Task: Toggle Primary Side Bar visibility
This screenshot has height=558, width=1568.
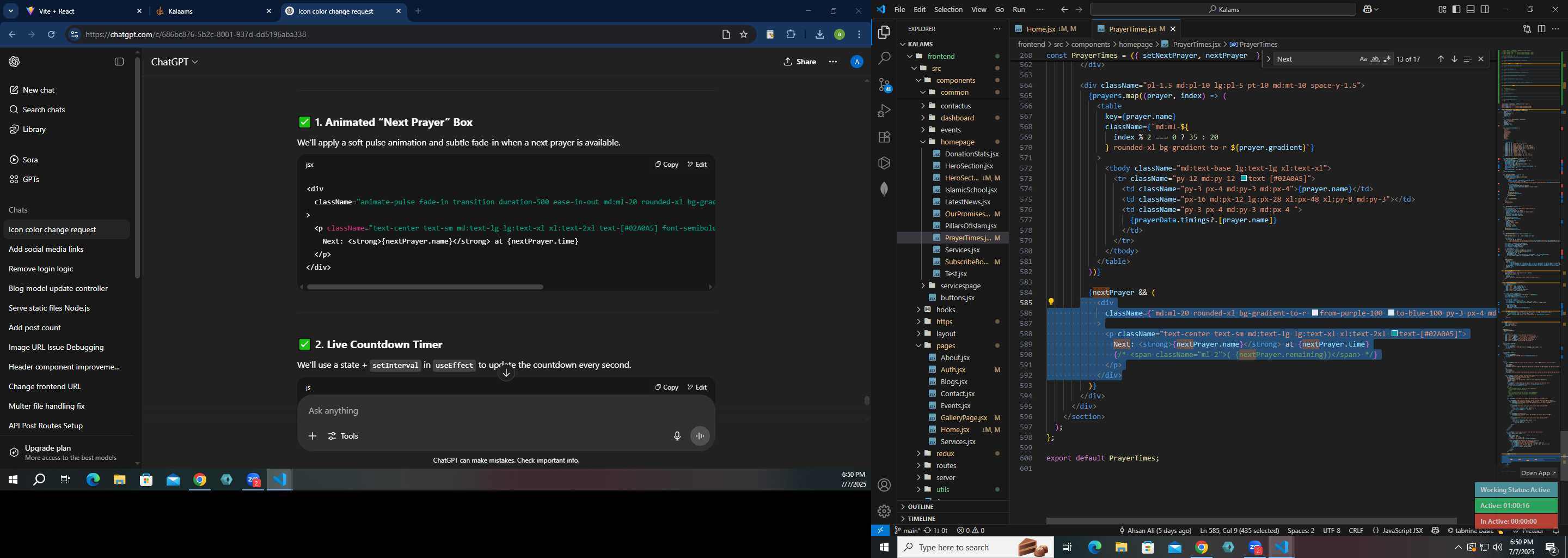Action: tap(1456, 10)
